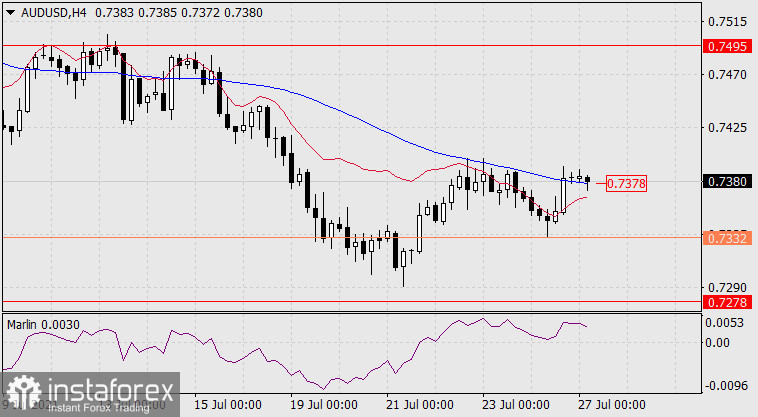
Task: Click the 0.7515 price scale value
Action: 726,21
